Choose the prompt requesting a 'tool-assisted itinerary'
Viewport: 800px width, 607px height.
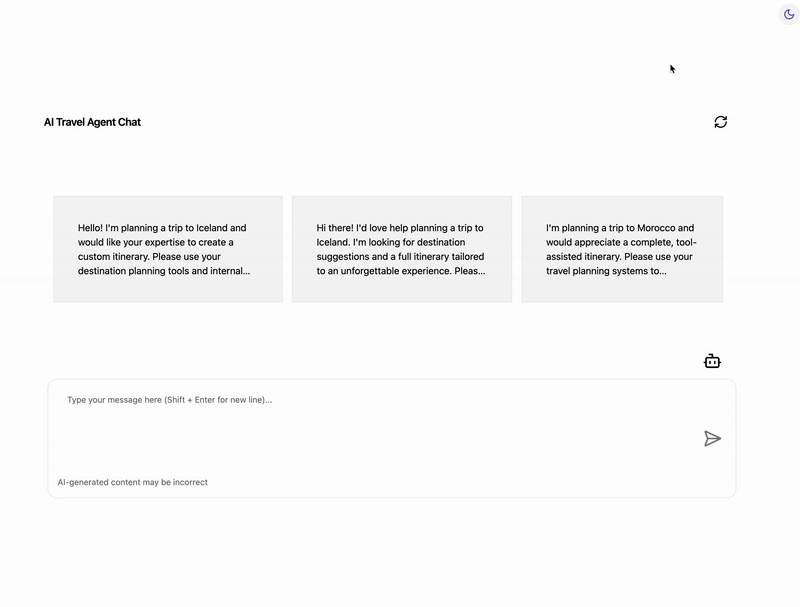coord(622,249)
